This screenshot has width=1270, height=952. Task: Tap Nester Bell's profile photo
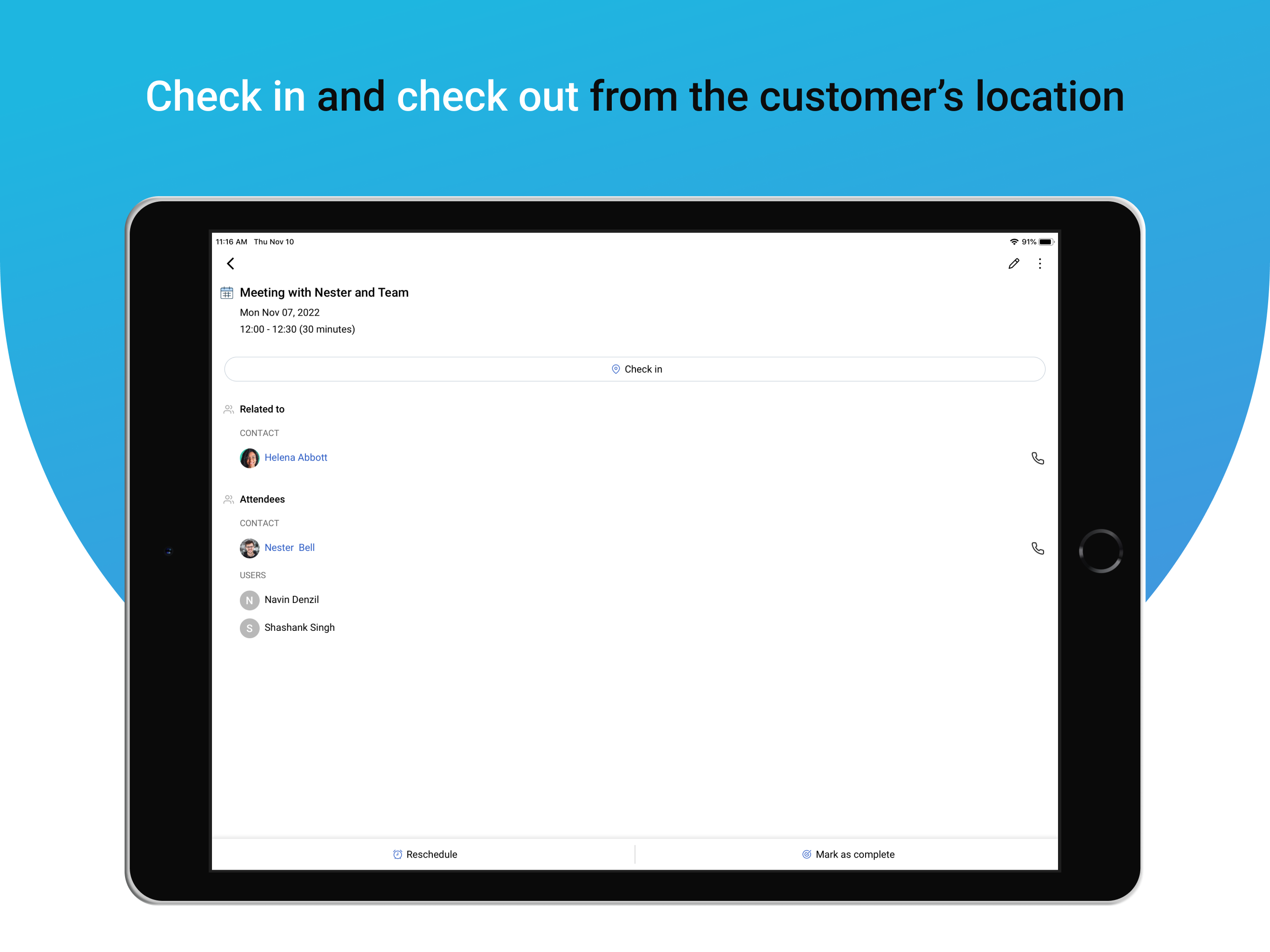tap(249, 549)
